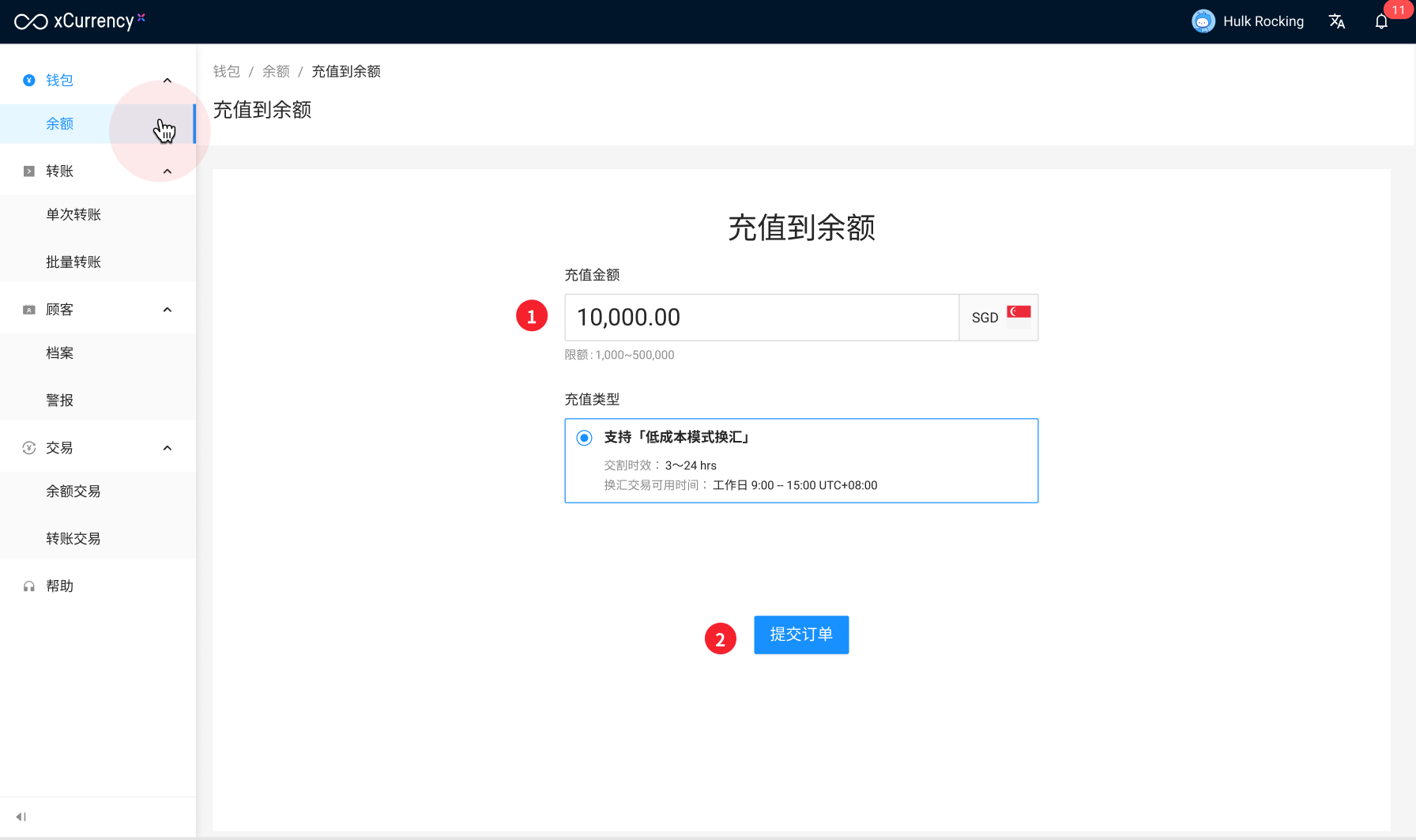Collapse the 顾客 menu chevron
Screen dimensions: 1416x840
point(168,310)
